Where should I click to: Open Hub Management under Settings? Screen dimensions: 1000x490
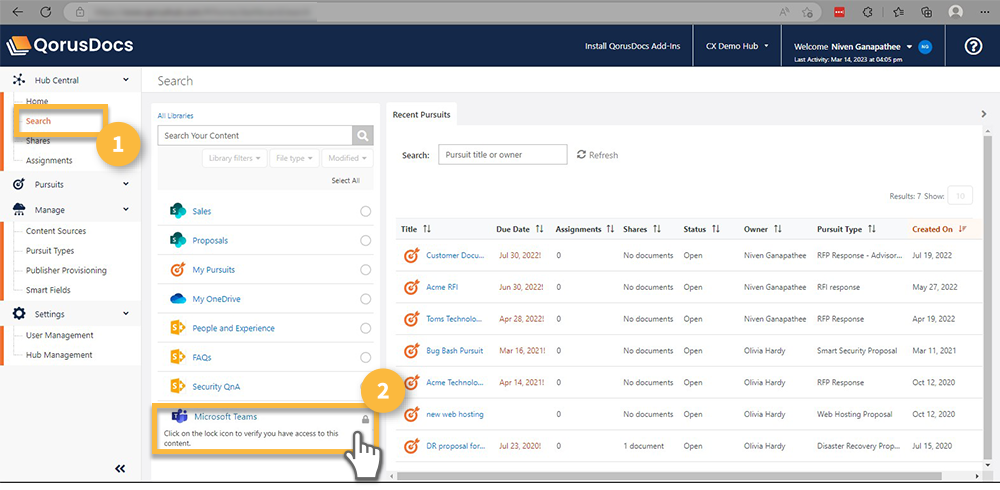[59, 355]
